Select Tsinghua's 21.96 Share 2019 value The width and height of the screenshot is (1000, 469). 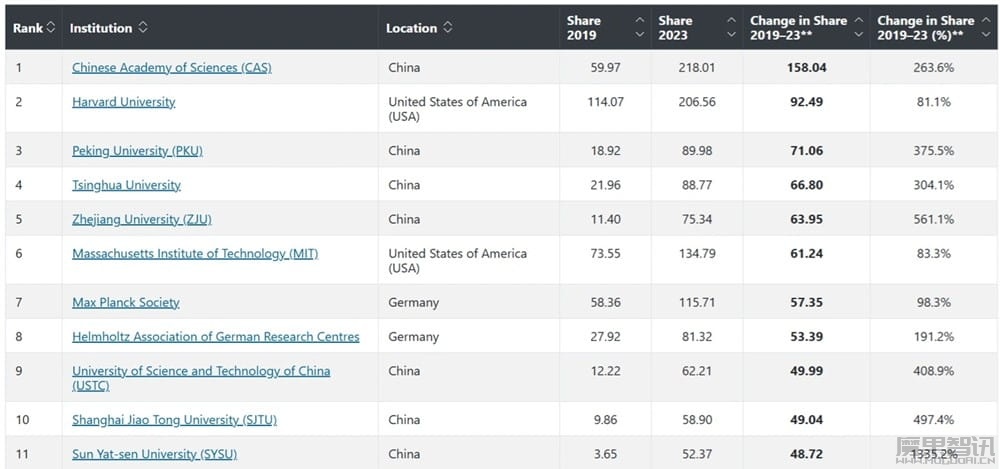click(605, 185)
